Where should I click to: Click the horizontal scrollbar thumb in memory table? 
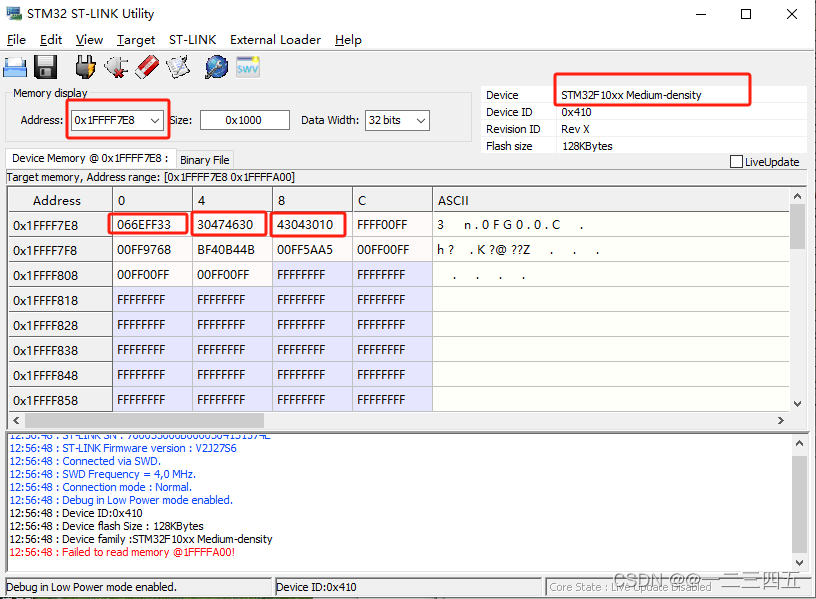click(x=144, y=420)
